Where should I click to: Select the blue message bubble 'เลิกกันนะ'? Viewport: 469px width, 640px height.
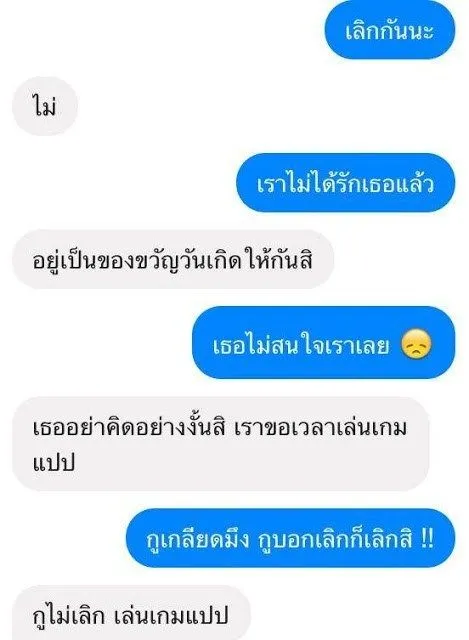tap(389, 30)
